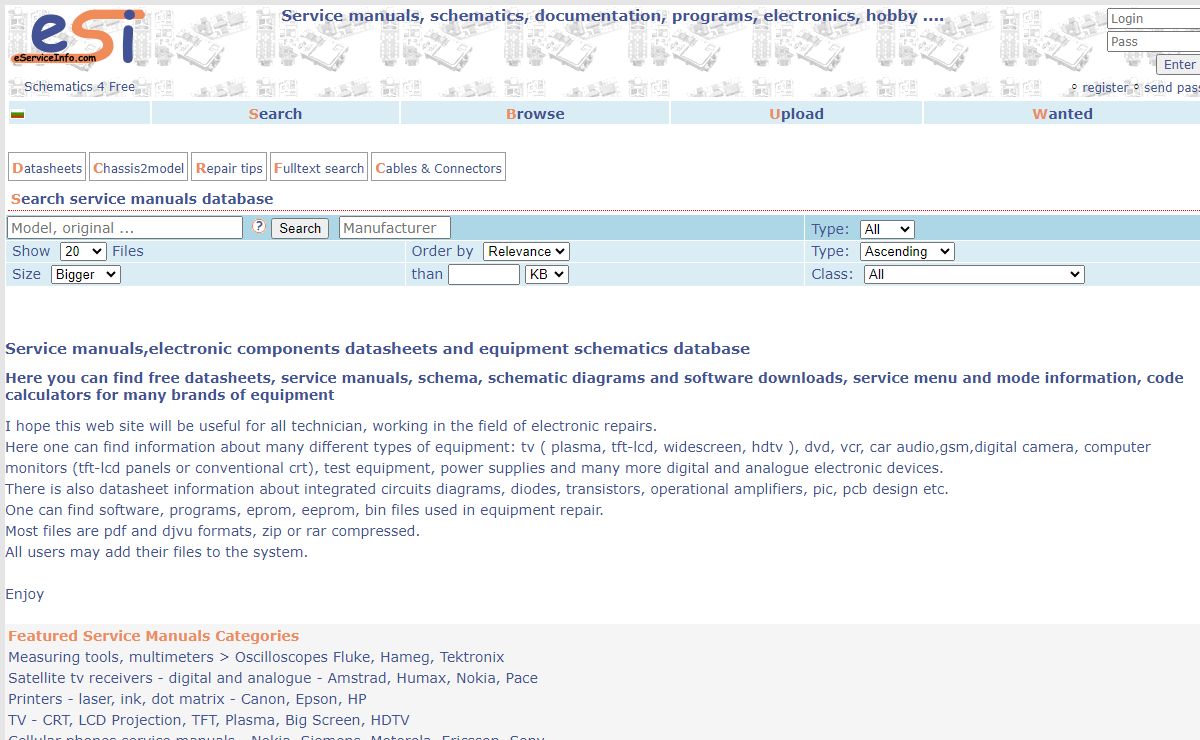Focus the Model, original search field
The height and width of the screenshot is (740, 1200).
coord(125,228)
